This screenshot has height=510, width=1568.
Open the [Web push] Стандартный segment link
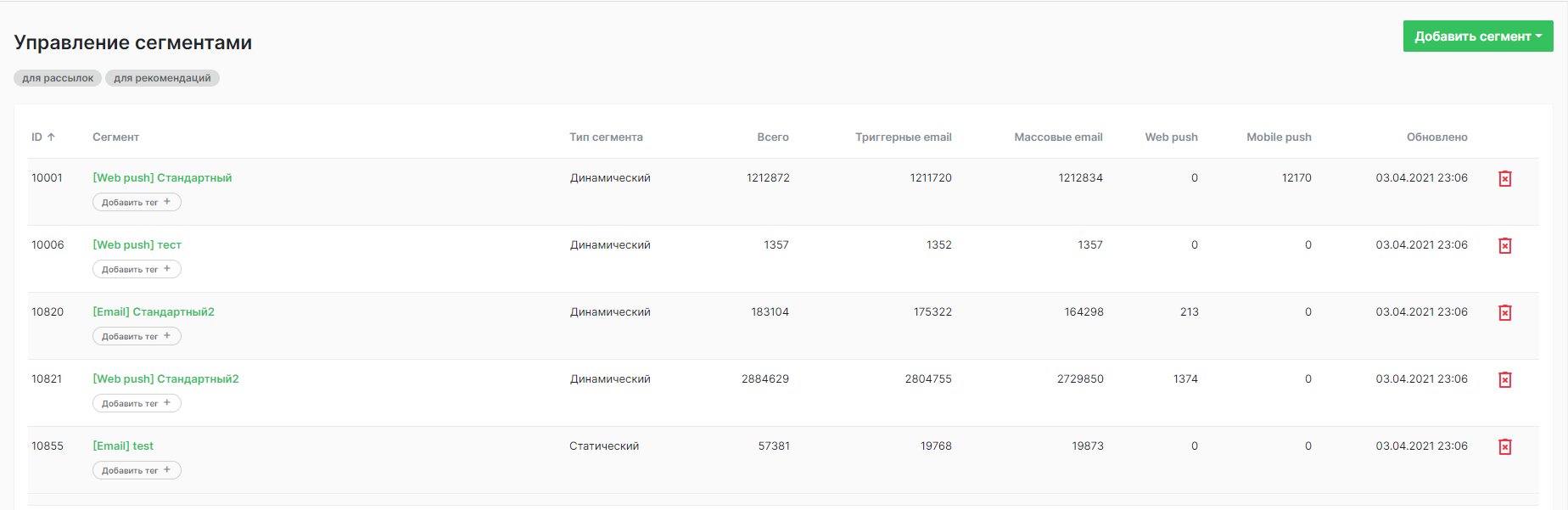[161, 177]
